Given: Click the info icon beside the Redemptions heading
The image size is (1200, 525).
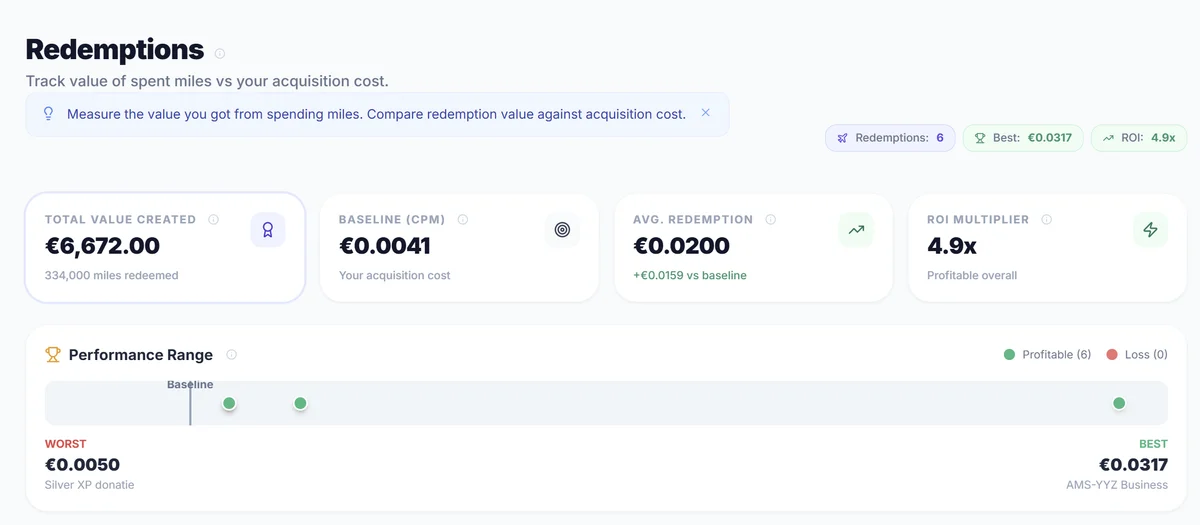Looking at the screenshot, I should point(220,54).
